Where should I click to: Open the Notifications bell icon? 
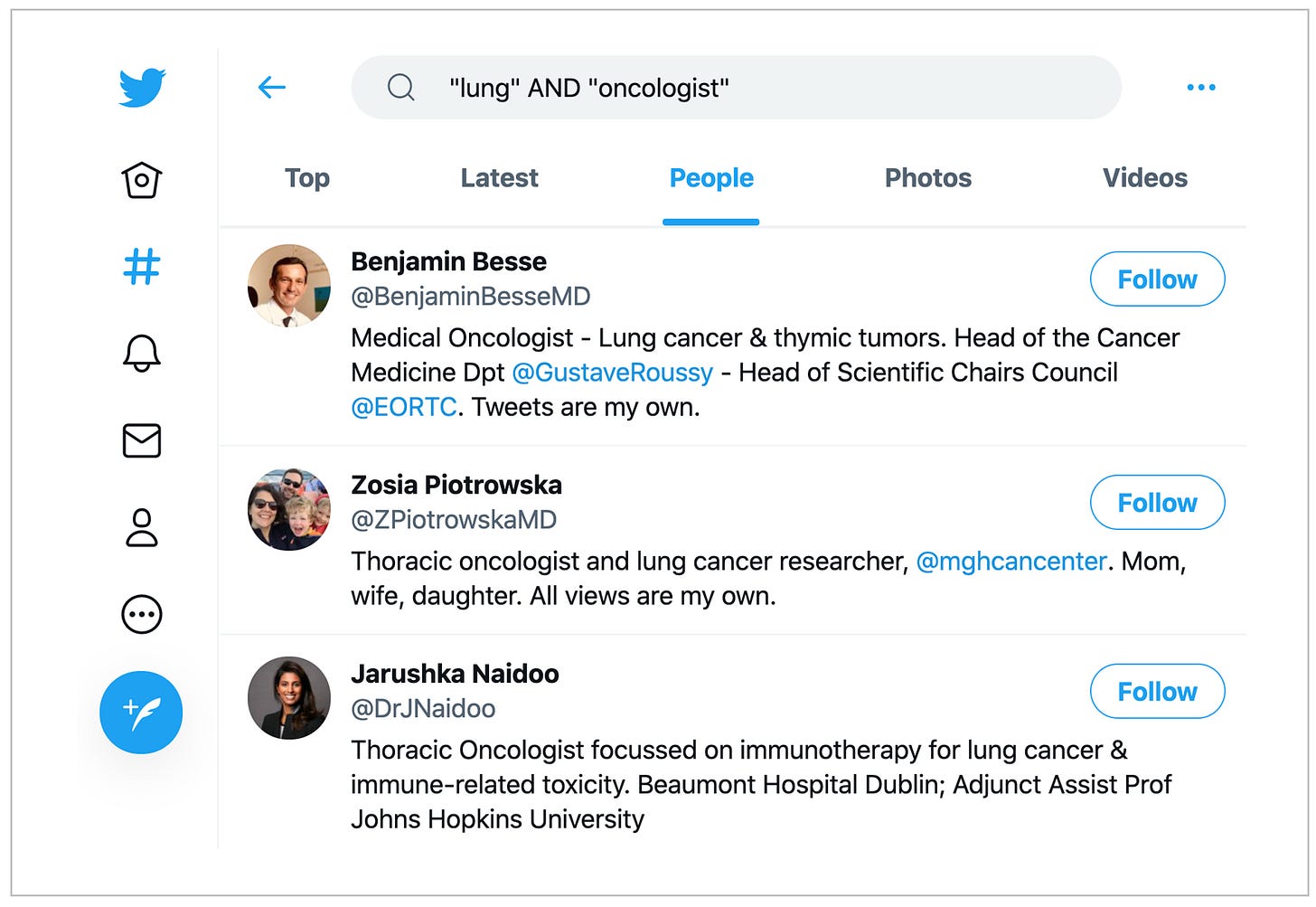click(142, 353)
